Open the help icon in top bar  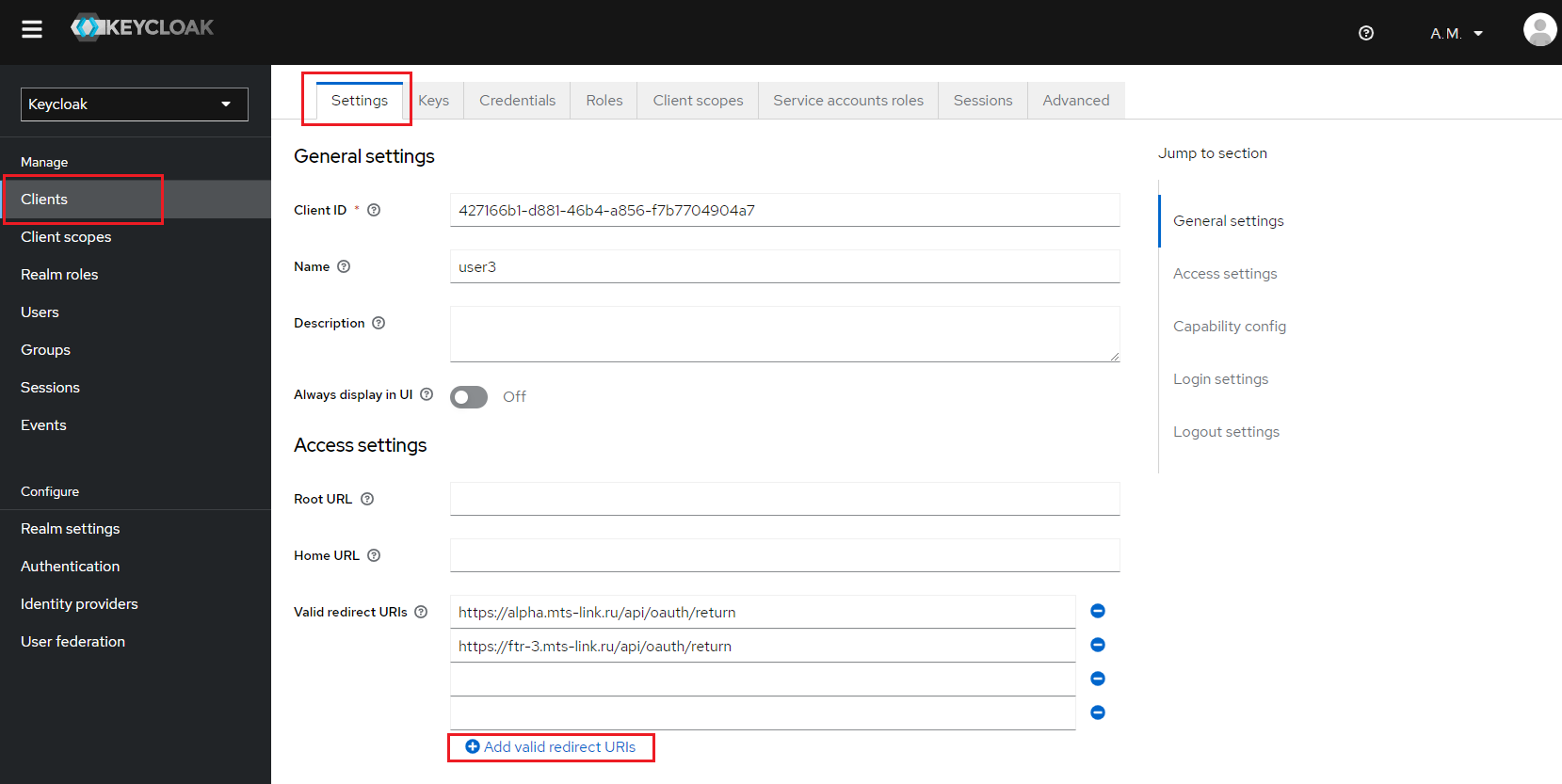1366,33
